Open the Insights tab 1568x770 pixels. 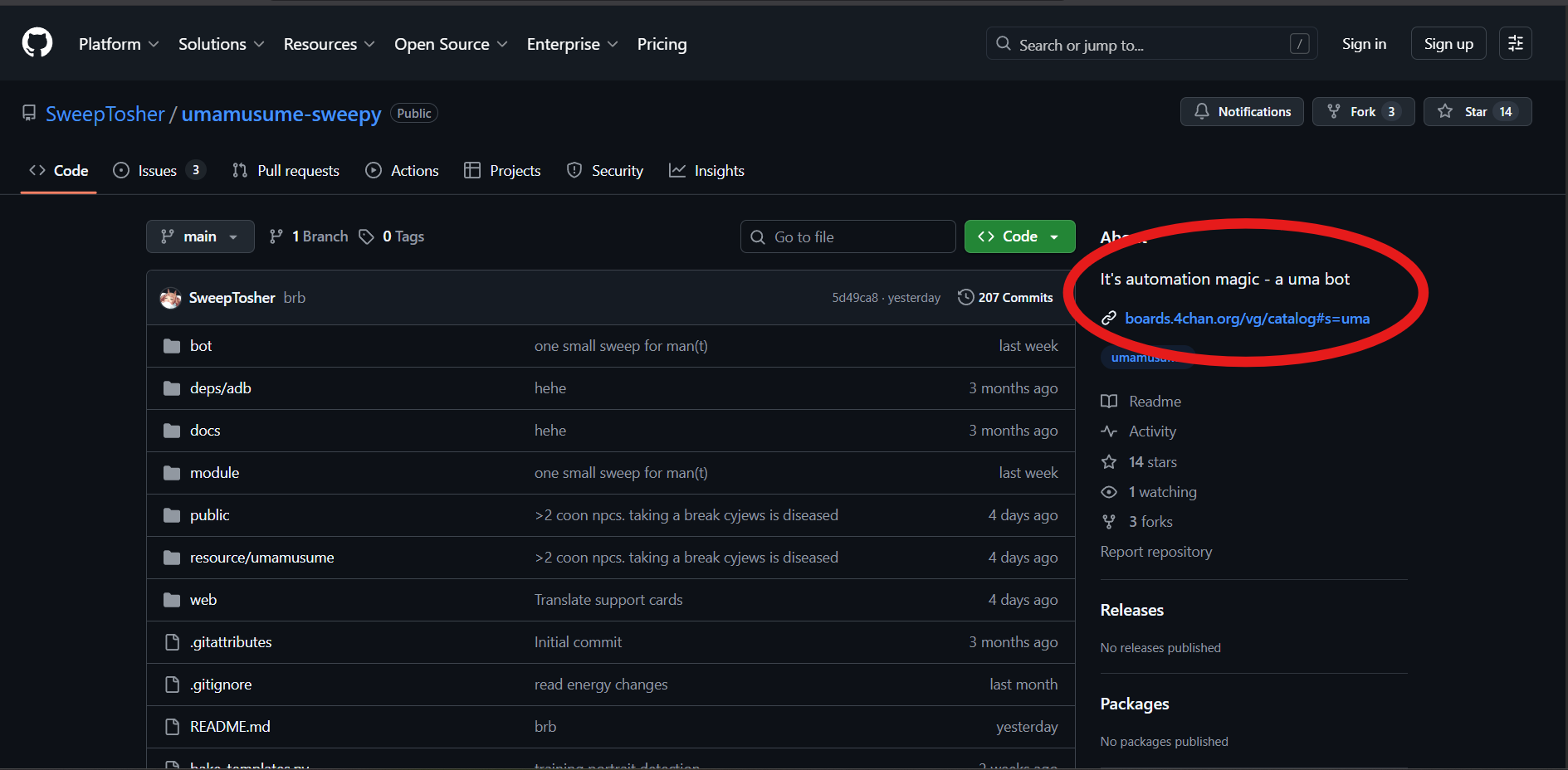coord(707,171)
